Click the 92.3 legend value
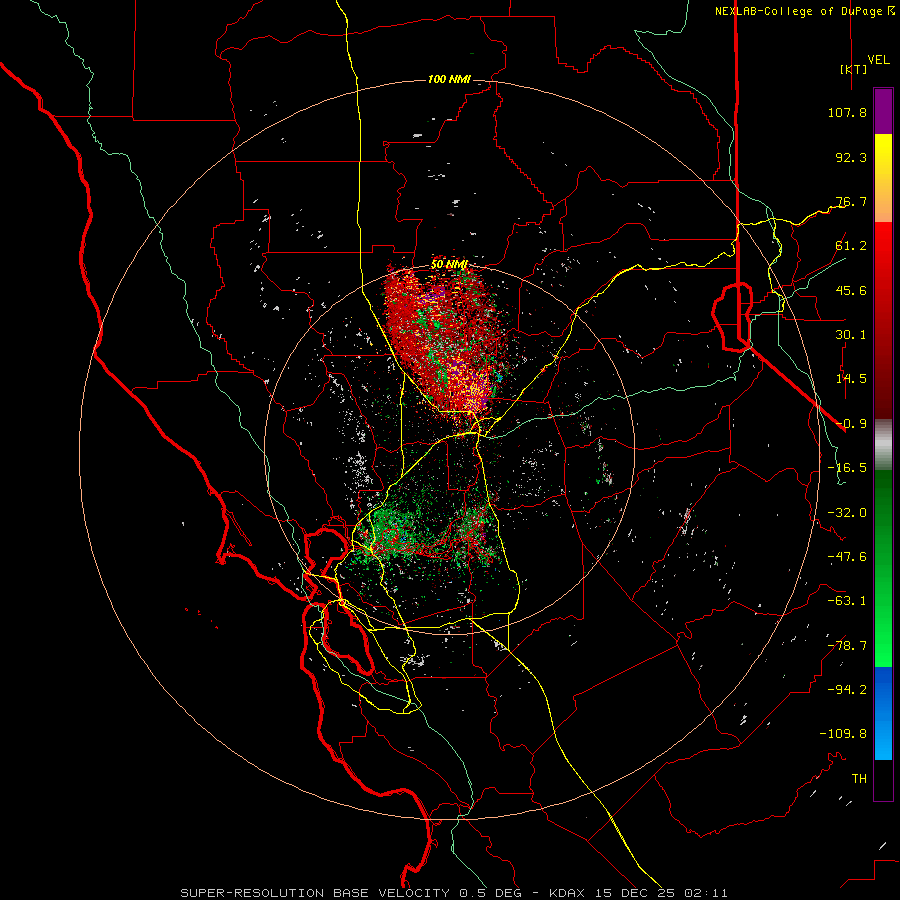 point(851,157)
